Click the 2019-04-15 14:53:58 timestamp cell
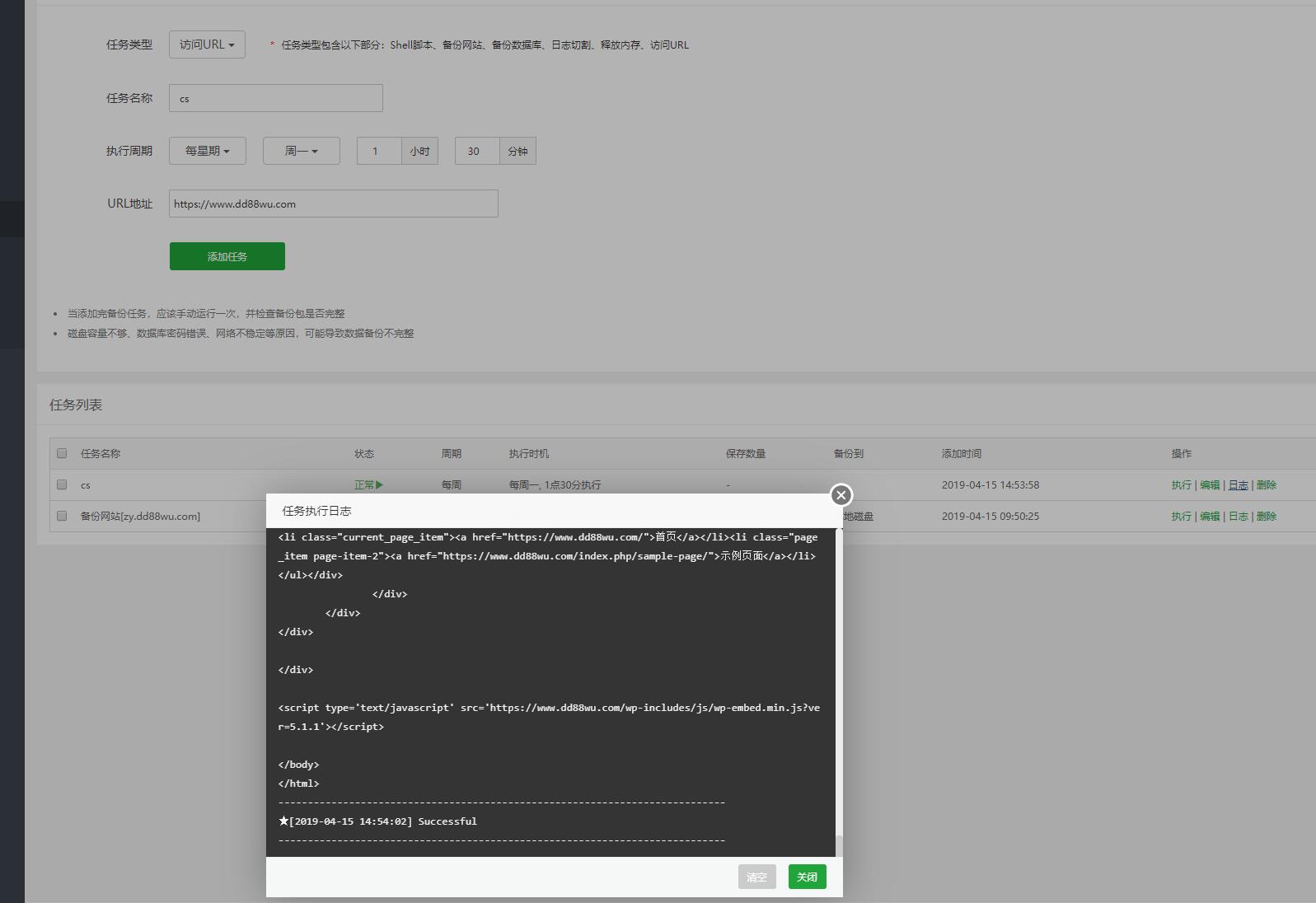The width and height of the screenshot is (1316, 903). pos(991,485)
